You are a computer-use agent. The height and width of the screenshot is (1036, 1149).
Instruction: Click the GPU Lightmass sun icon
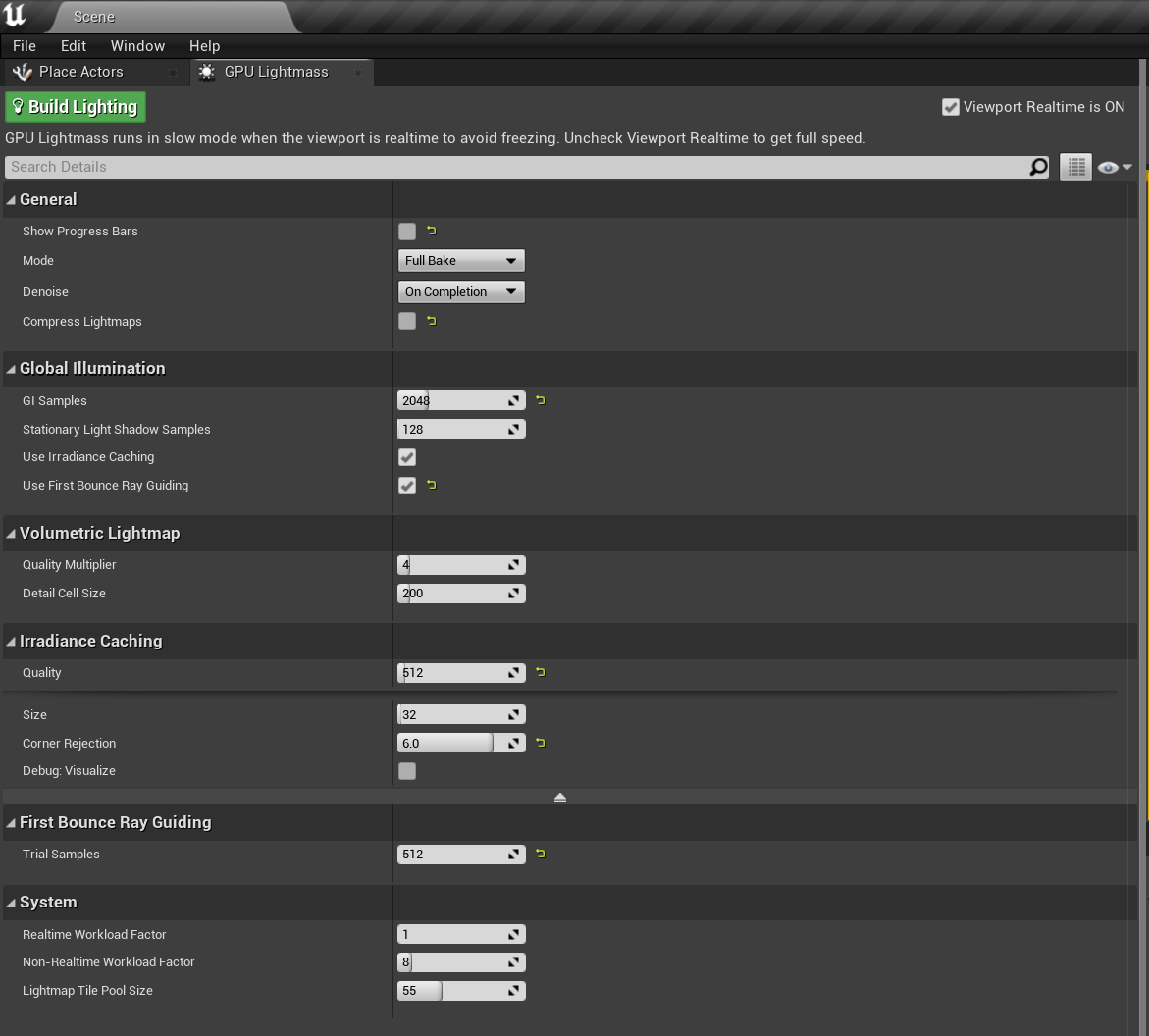[x=207, y=72]
